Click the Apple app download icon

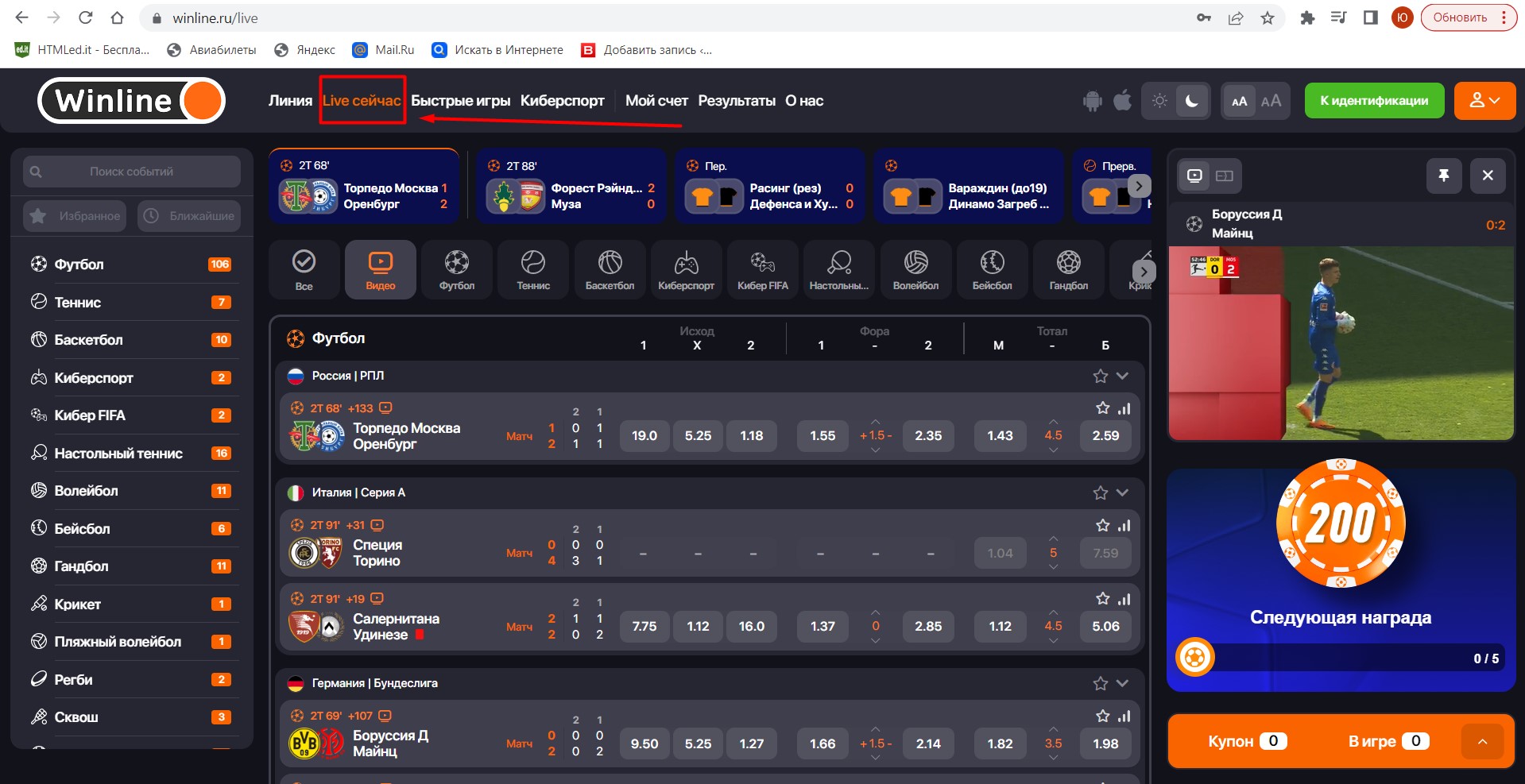(x=1122, y=101)
